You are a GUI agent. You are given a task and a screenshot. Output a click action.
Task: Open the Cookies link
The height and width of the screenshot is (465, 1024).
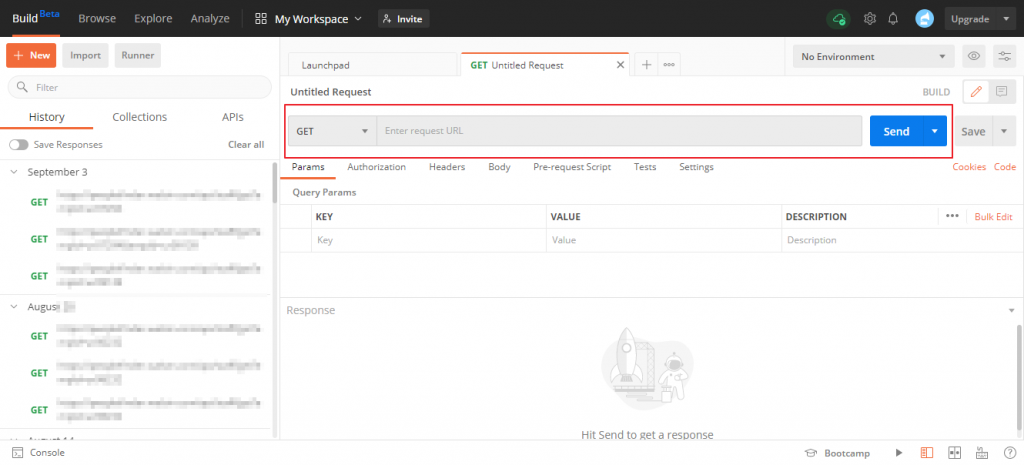pyautogui.click(x=969, y=167)
